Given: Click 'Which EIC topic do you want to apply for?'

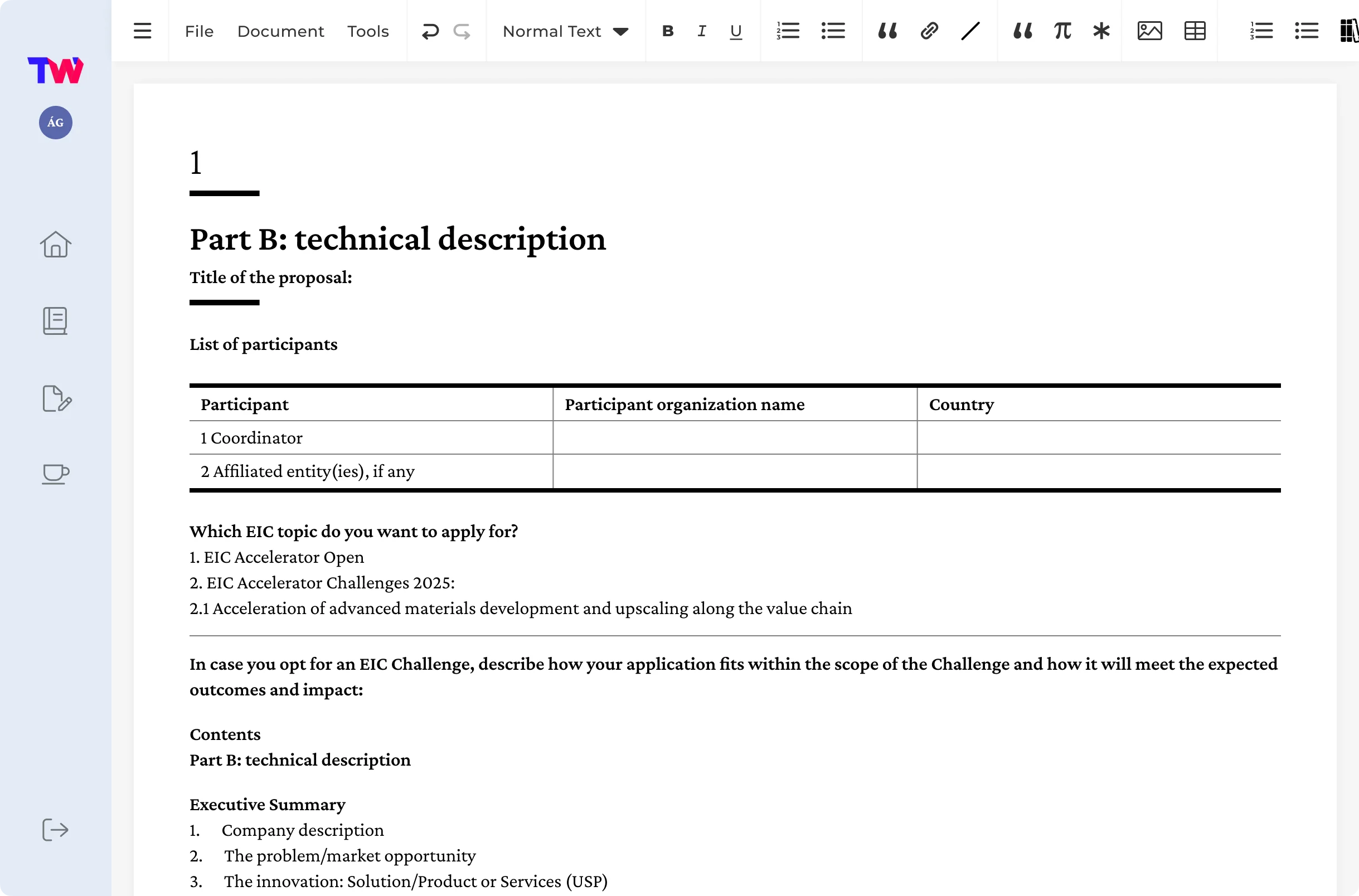Looking at the screenshot, I should click(x=354, y=532).
